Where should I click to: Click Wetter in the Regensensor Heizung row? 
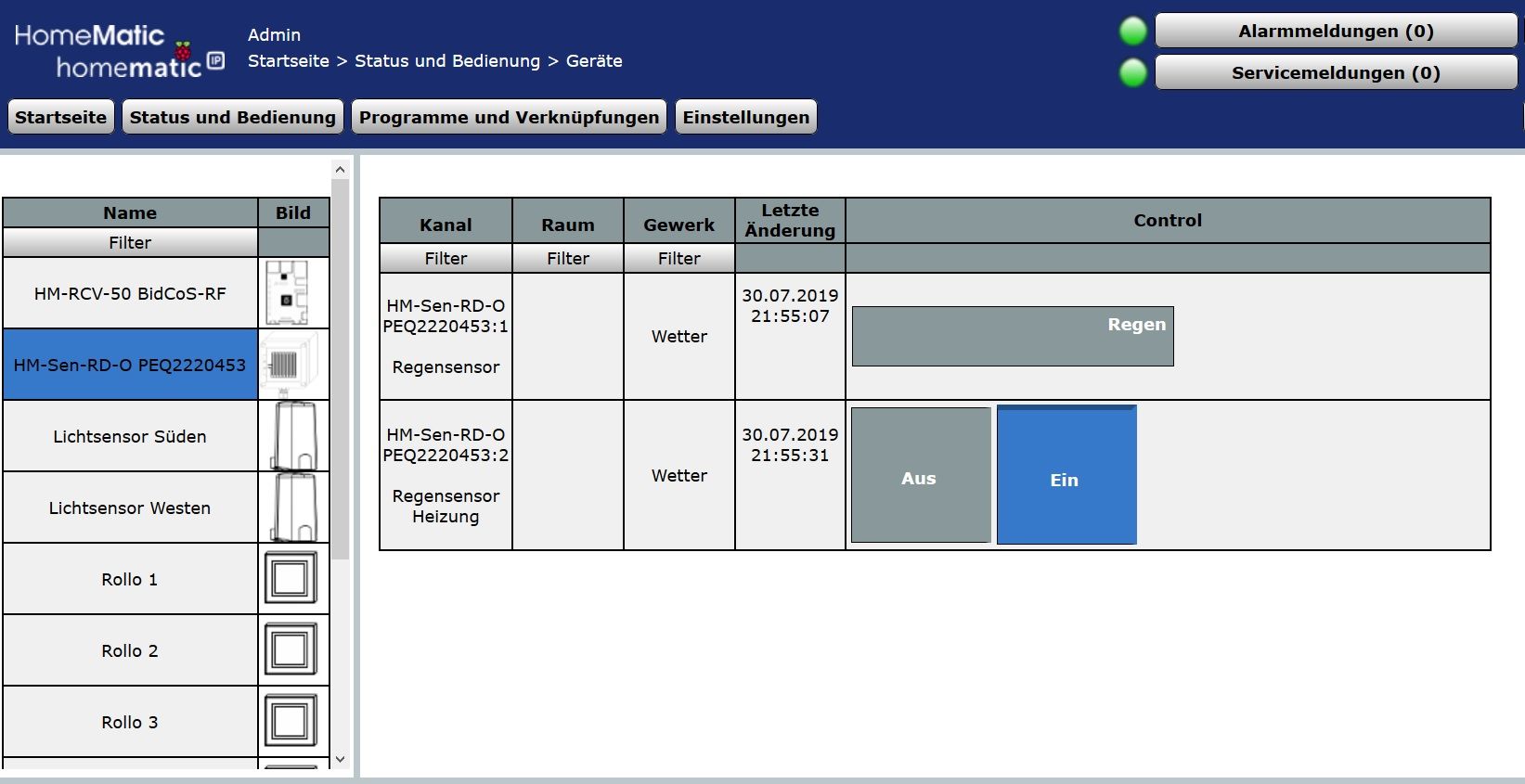[679, 475]
